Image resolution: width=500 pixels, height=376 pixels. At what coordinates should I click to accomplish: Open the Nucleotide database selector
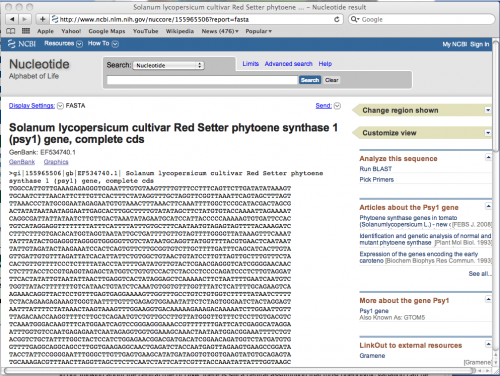tap(169, 65)
